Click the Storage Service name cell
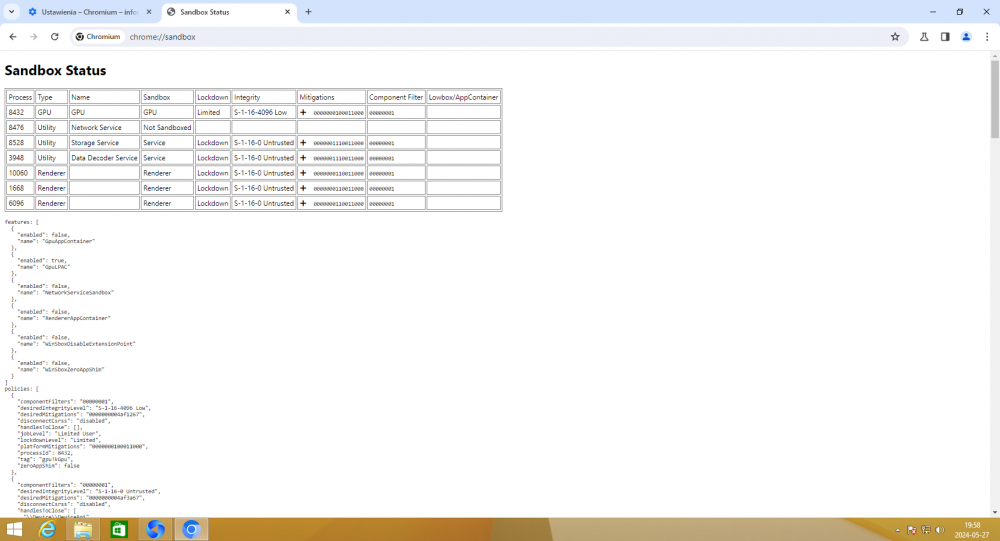 click(104, 143)
